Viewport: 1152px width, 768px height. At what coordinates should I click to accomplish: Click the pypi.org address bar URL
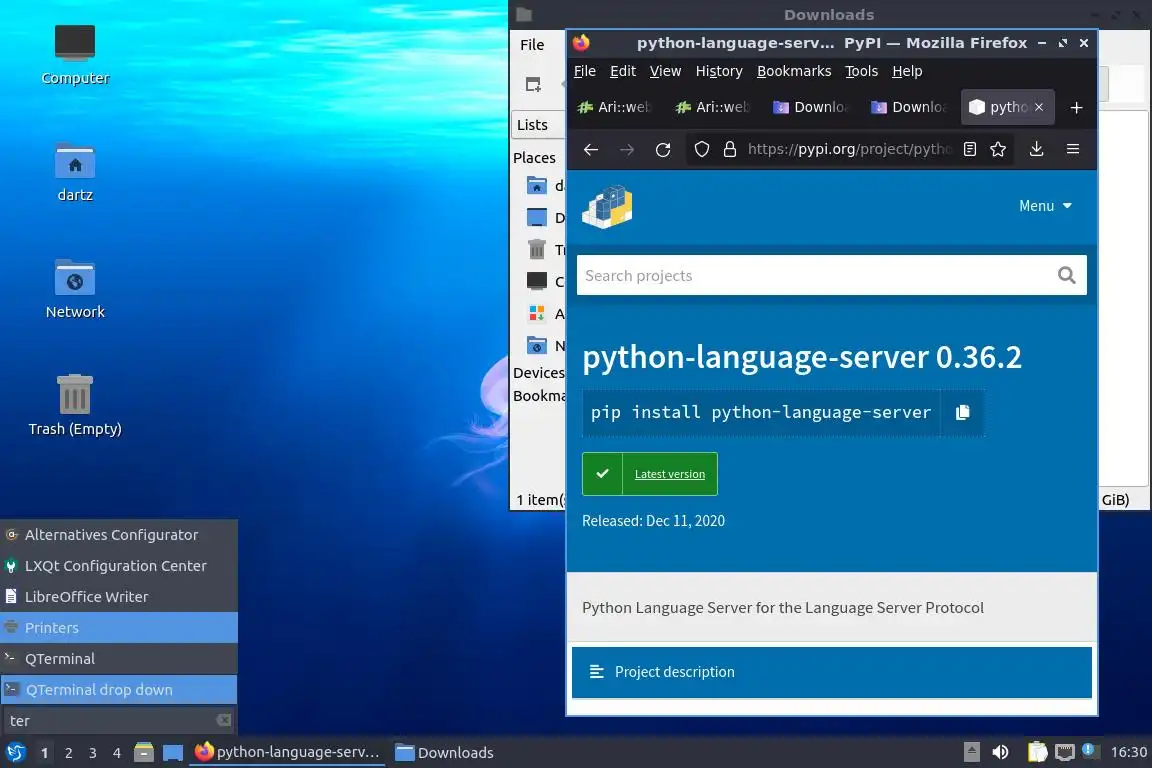849,149
